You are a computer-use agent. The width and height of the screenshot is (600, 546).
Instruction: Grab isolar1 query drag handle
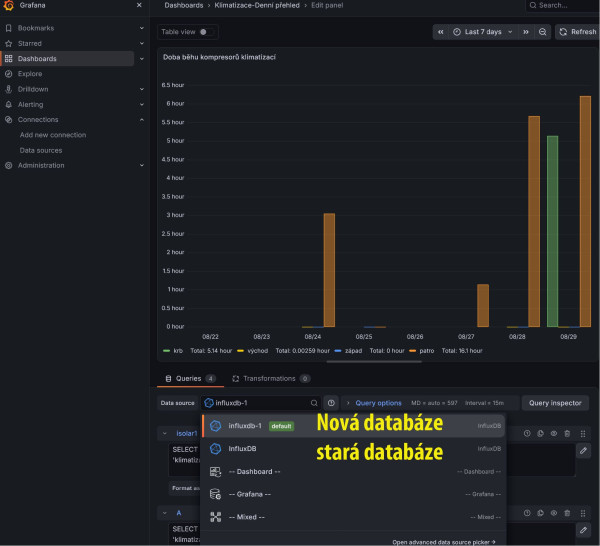click(583, 434)
